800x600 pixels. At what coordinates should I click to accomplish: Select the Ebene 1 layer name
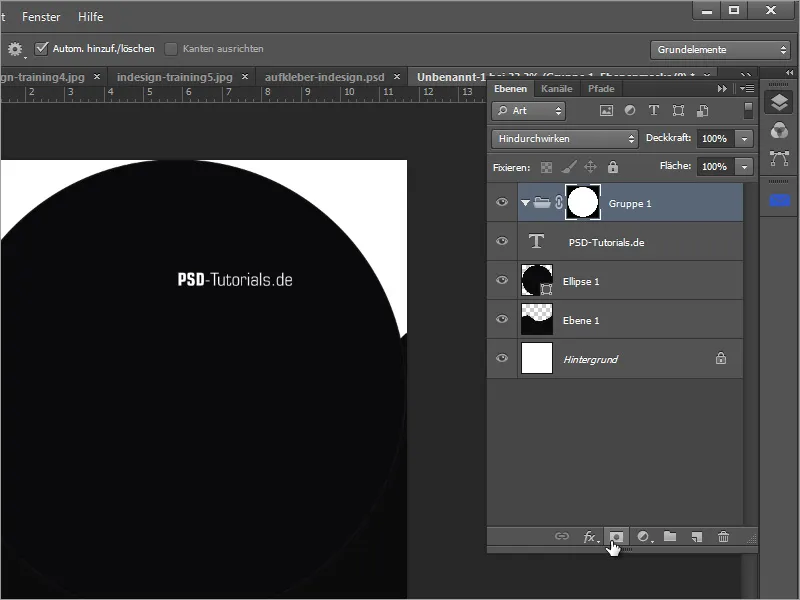point(581,320)
